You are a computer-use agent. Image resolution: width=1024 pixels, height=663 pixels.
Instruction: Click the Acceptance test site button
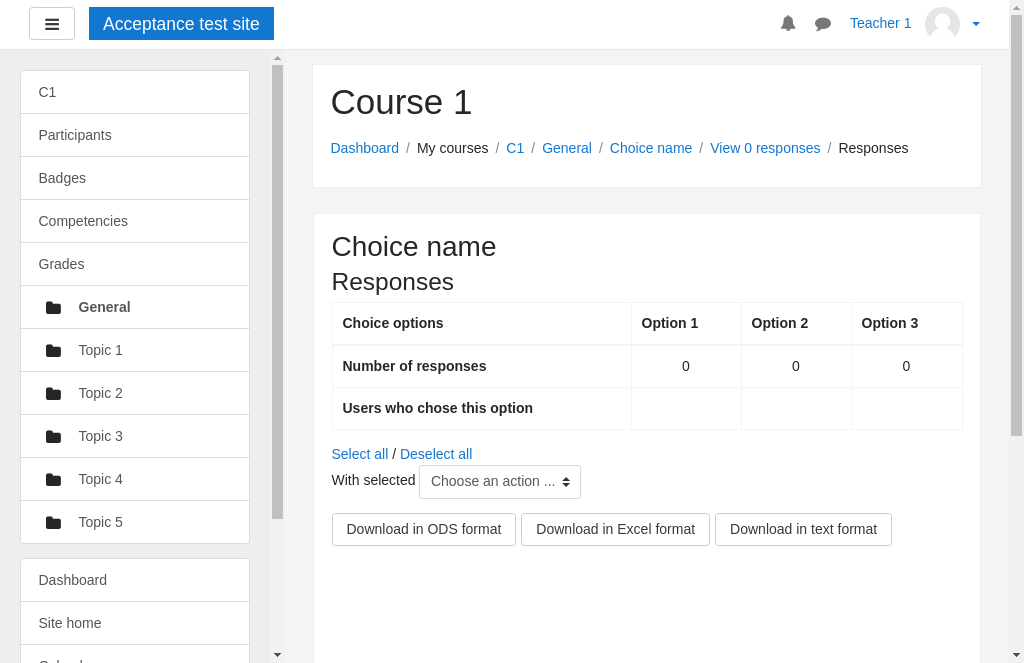182,24
